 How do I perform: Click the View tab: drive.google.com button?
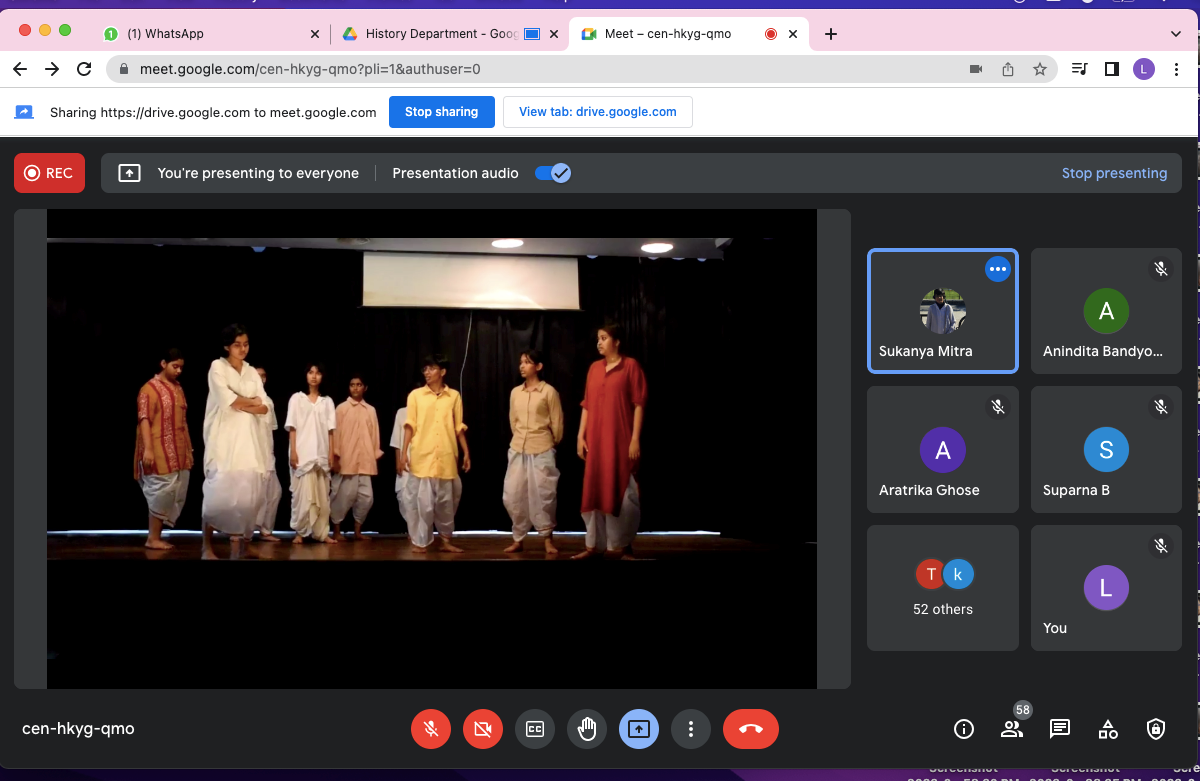(x=597, y=112)
